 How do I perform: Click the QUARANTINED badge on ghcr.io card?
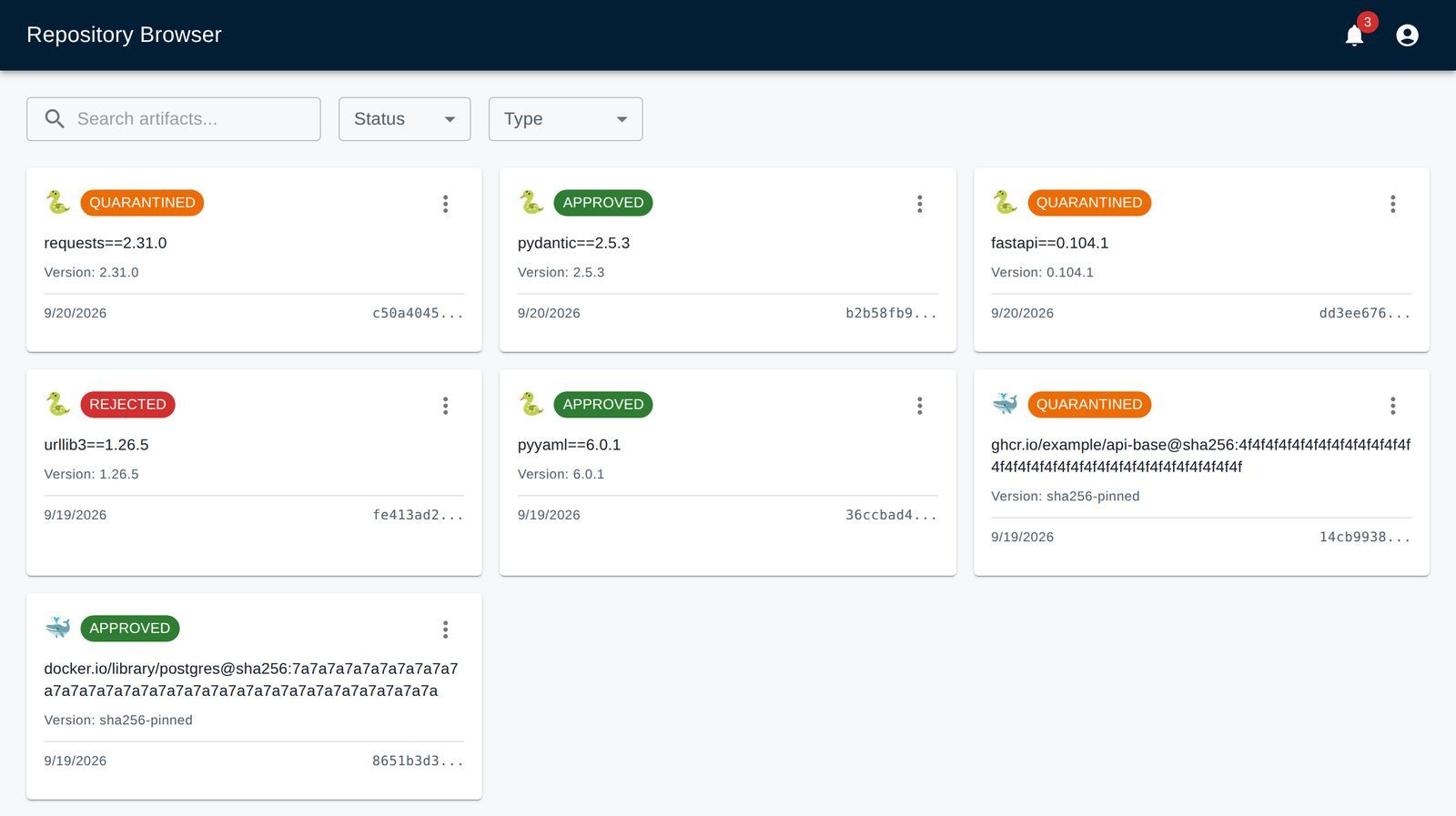click(x=1089, y=405)
